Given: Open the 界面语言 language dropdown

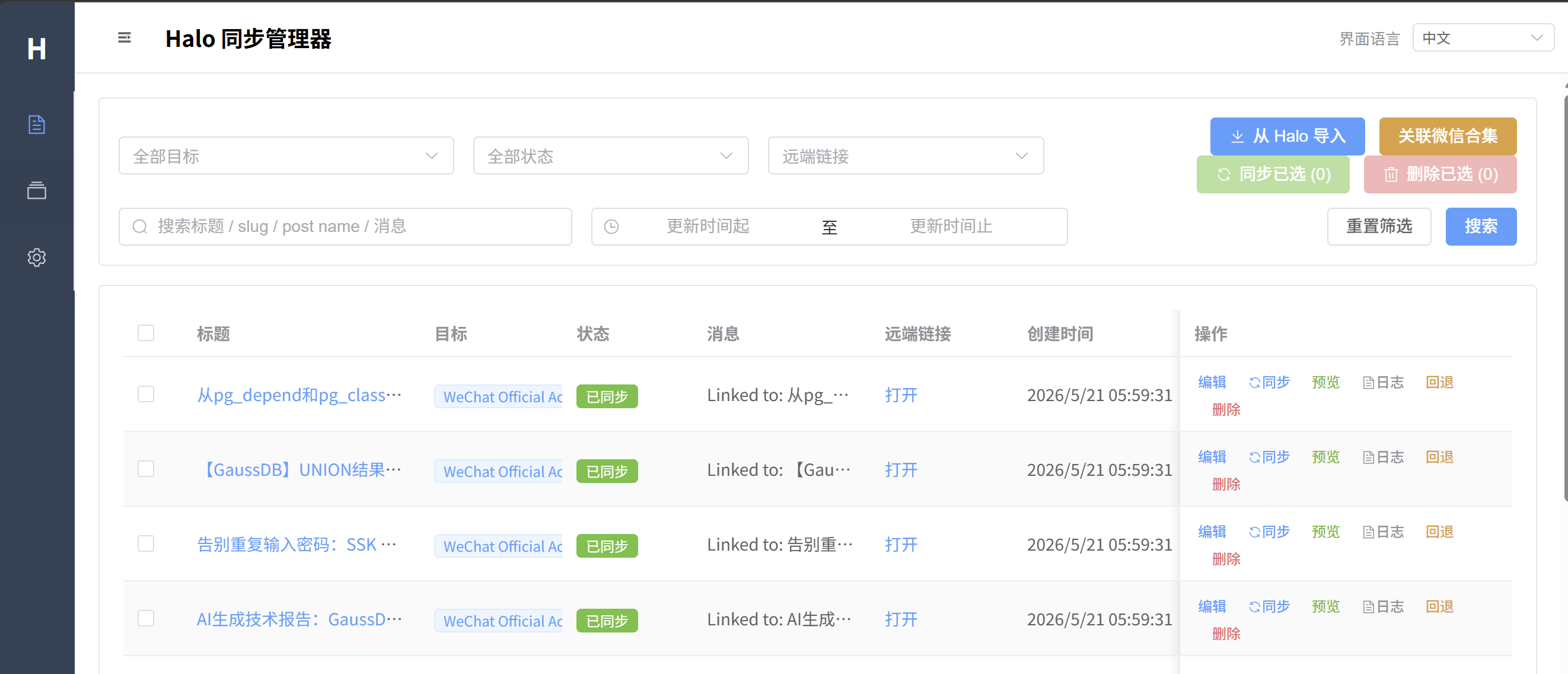Looking at the screenshot, I should (x=1483, y=38).
